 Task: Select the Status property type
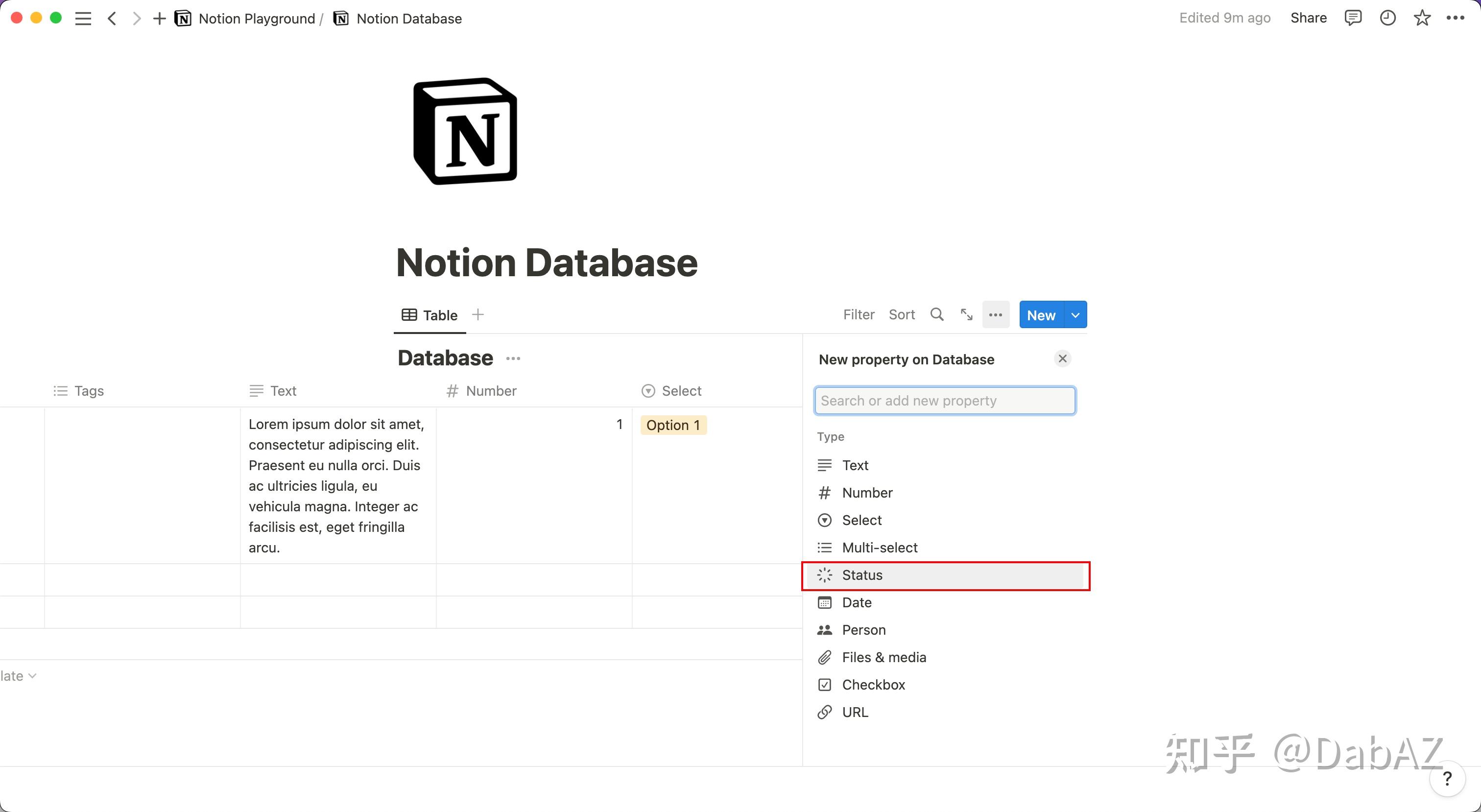tap(862, 574)
